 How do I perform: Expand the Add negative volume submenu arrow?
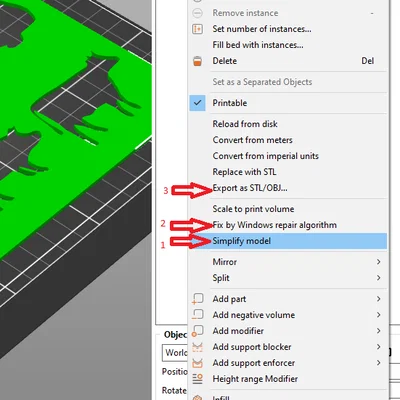tap(378, 315)
